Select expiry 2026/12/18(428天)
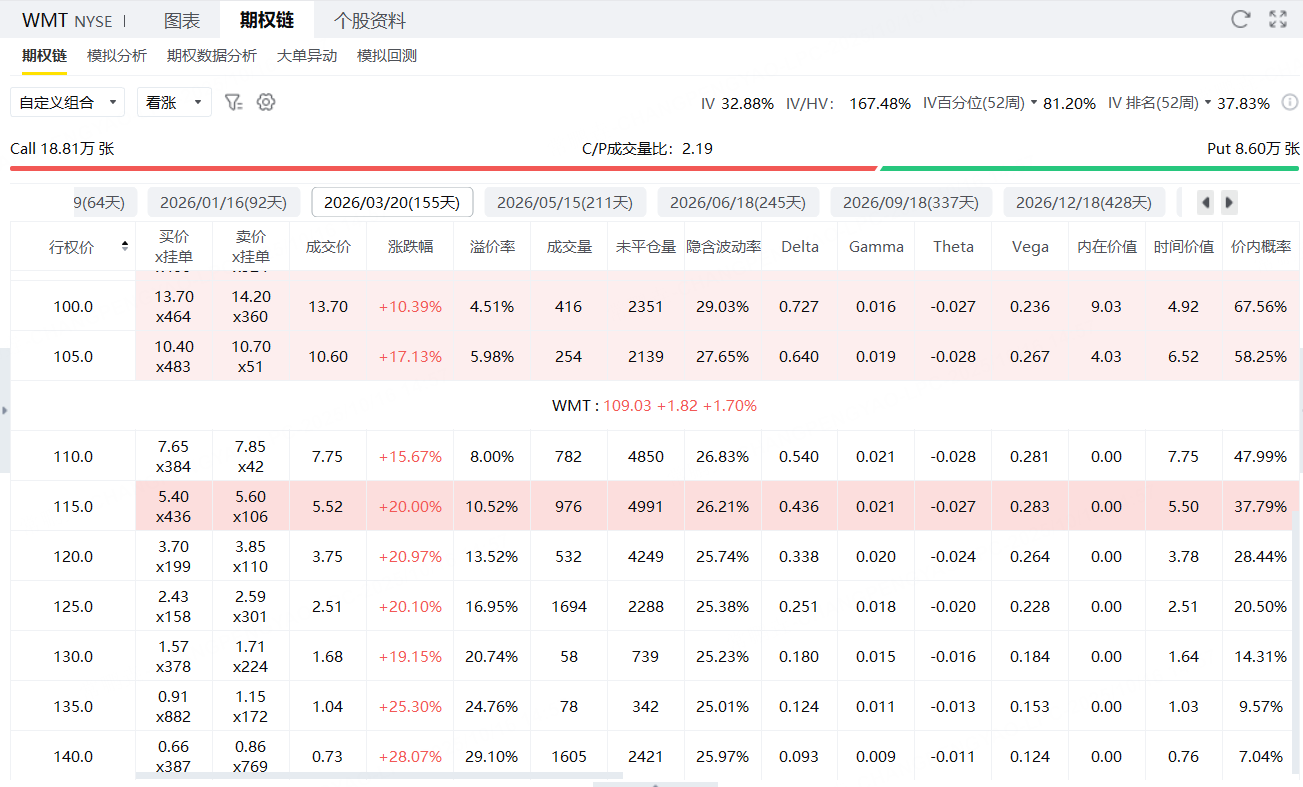 [1084, 202]
